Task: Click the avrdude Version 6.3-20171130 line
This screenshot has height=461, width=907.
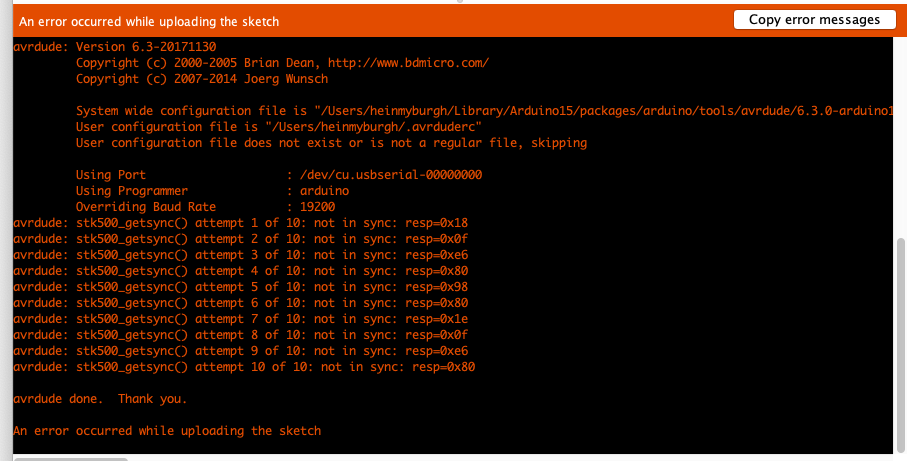Action: [115, 47]
